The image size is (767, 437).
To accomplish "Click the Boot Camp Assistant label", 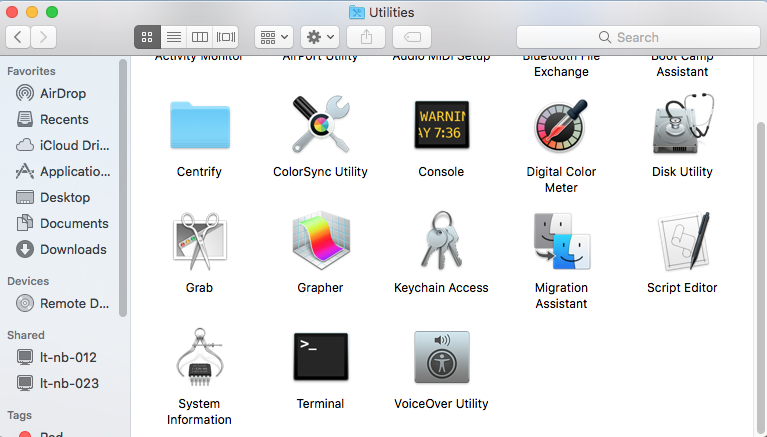I will click(x=682, y=65).
